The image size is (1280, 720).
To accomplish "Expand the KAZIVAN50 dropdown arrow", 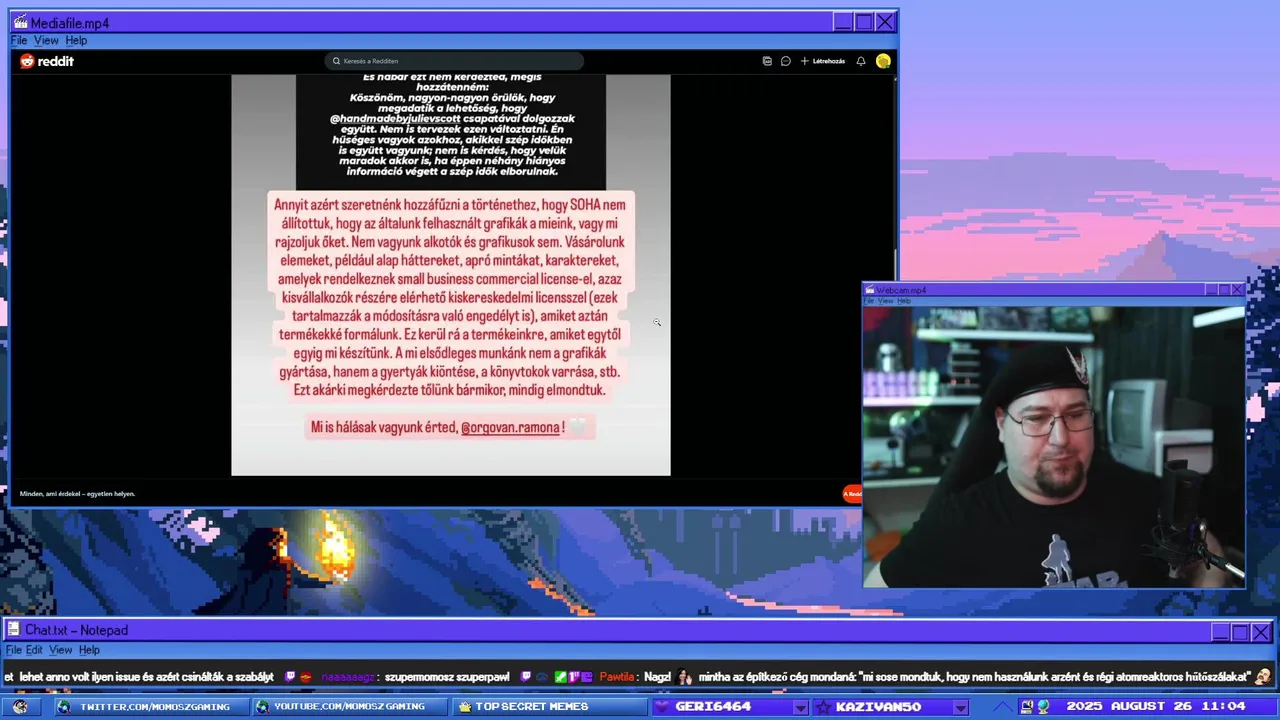I will coord(960,708).
